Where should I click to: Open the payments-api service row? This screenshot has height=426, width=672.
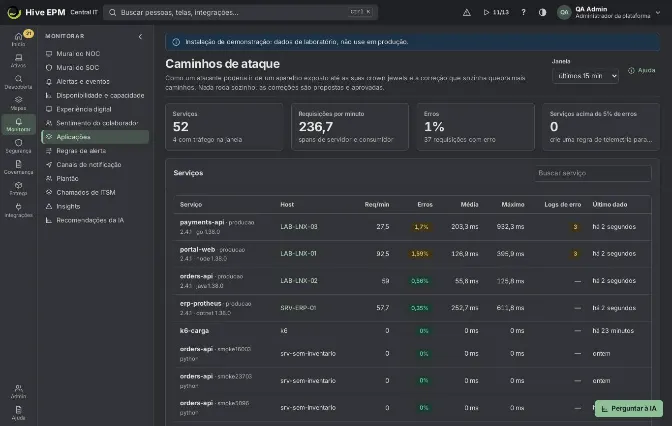pos(412,227)
